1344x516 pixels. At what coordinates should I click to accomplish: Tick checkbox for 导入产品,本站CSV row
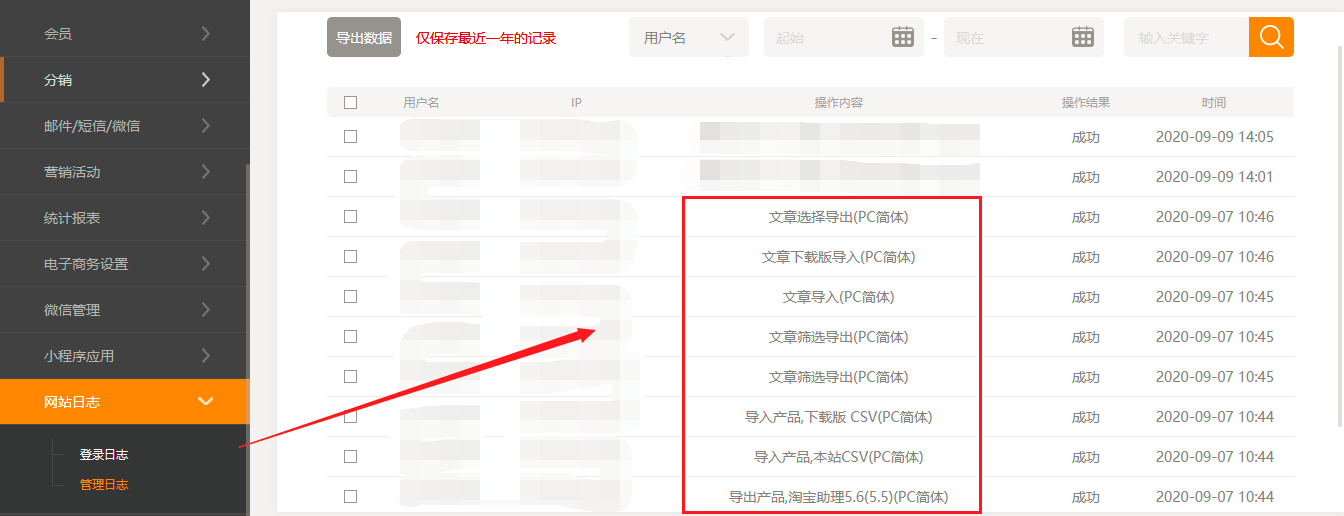[x=350, y=457]
